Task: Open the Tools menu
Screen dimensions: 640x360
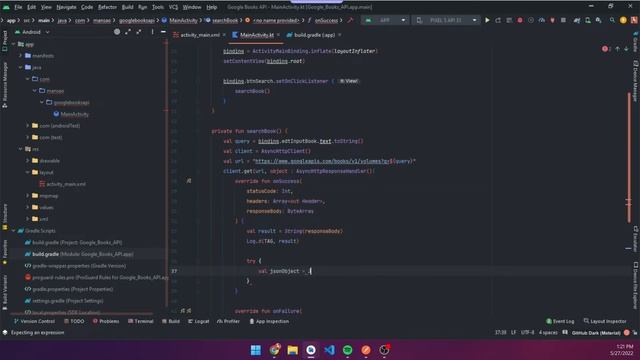Action: pos(158,7)
